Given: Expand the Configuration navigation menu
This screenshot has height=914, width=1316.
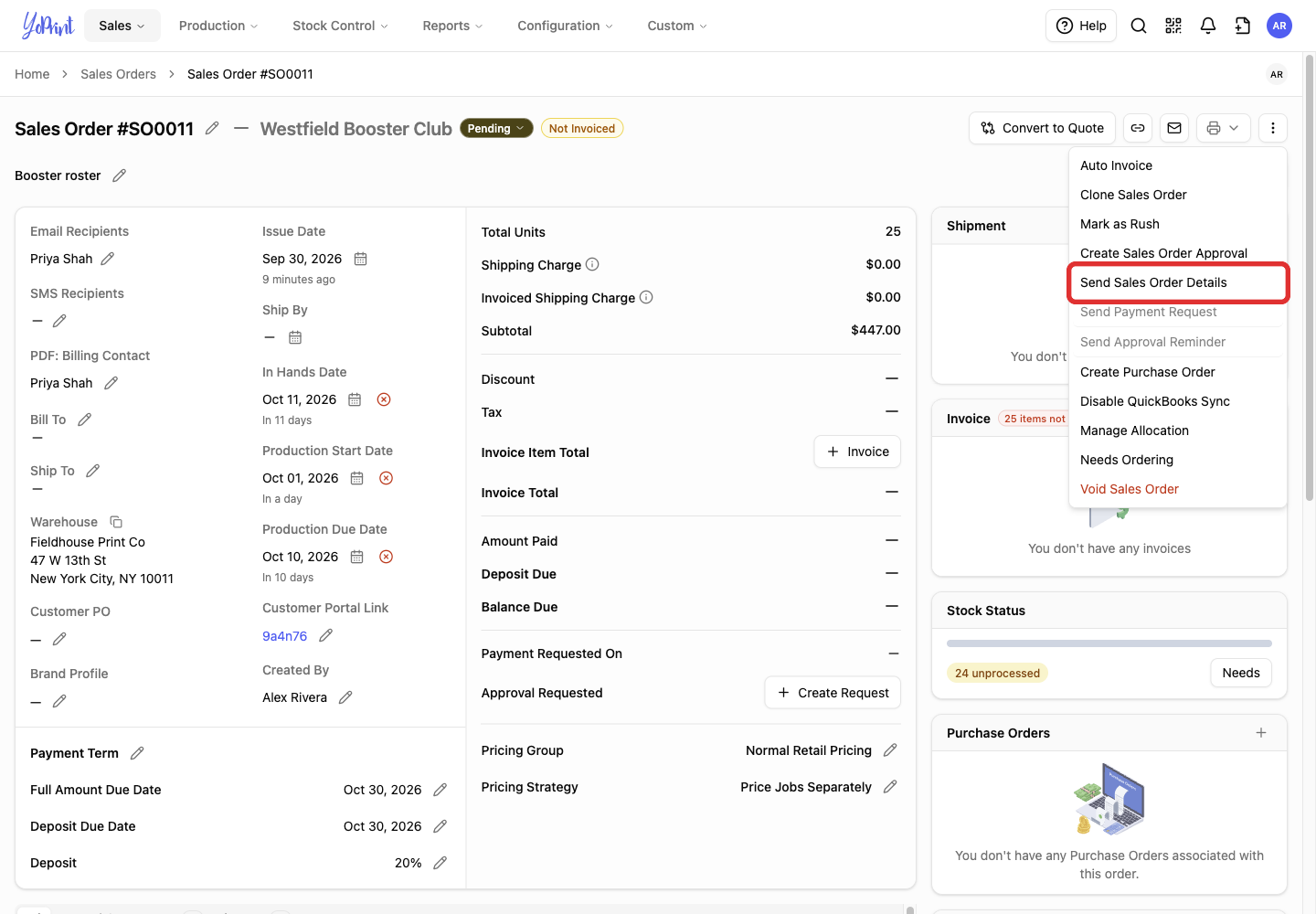Looking at the screenshot, I should [x=565, y=26].
